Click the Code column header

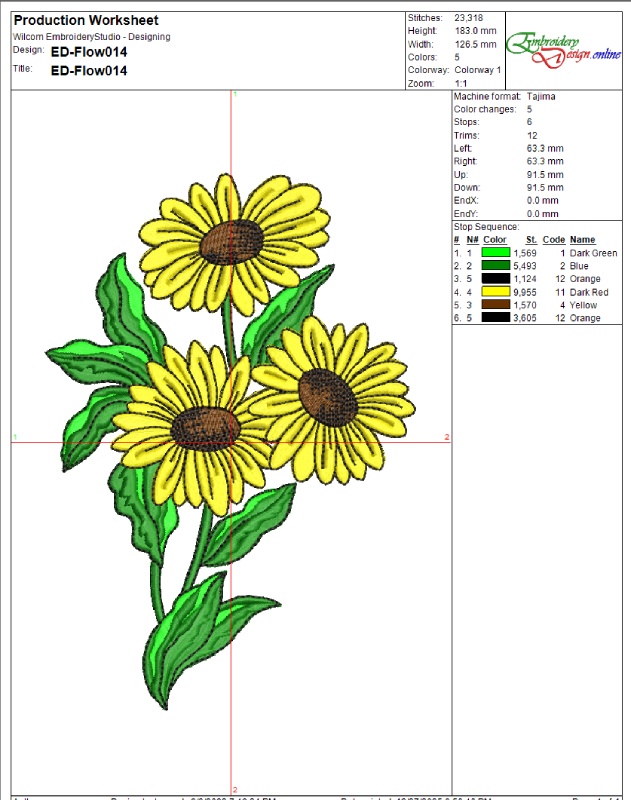[x=554, y=240]
